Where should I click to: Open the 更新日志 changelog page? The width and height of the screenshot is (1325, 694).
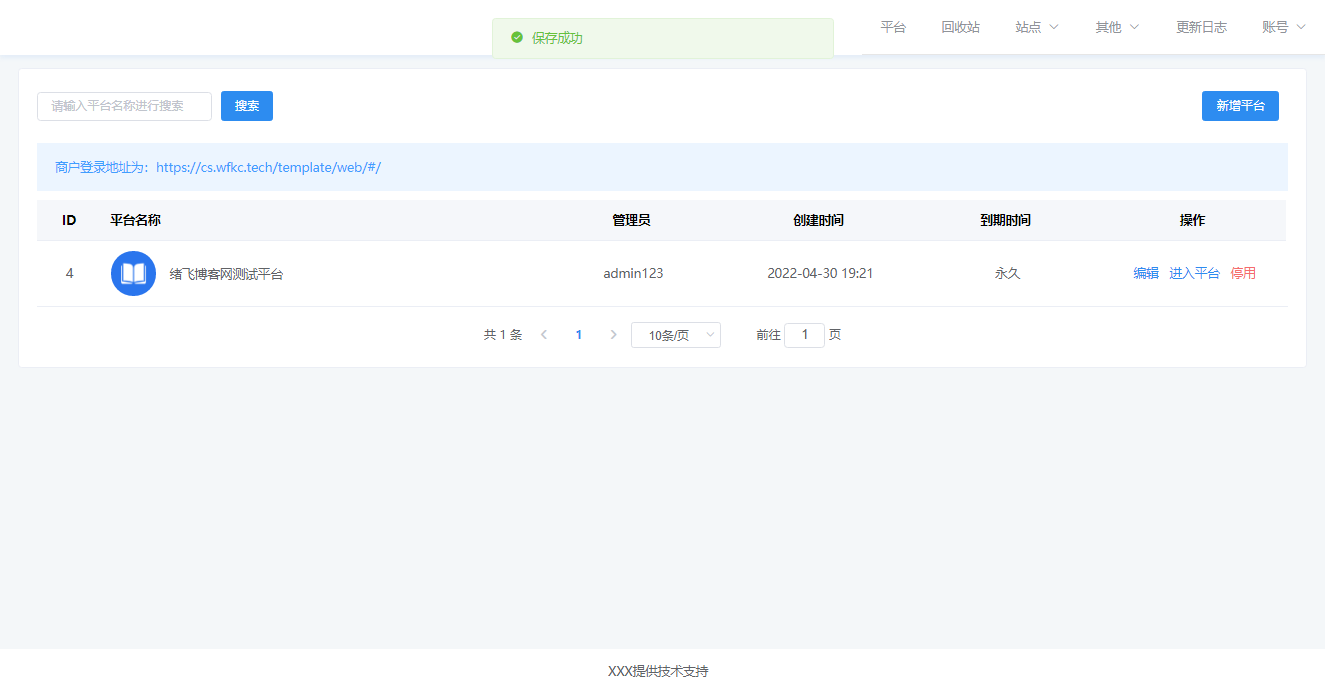point(1201,27)
